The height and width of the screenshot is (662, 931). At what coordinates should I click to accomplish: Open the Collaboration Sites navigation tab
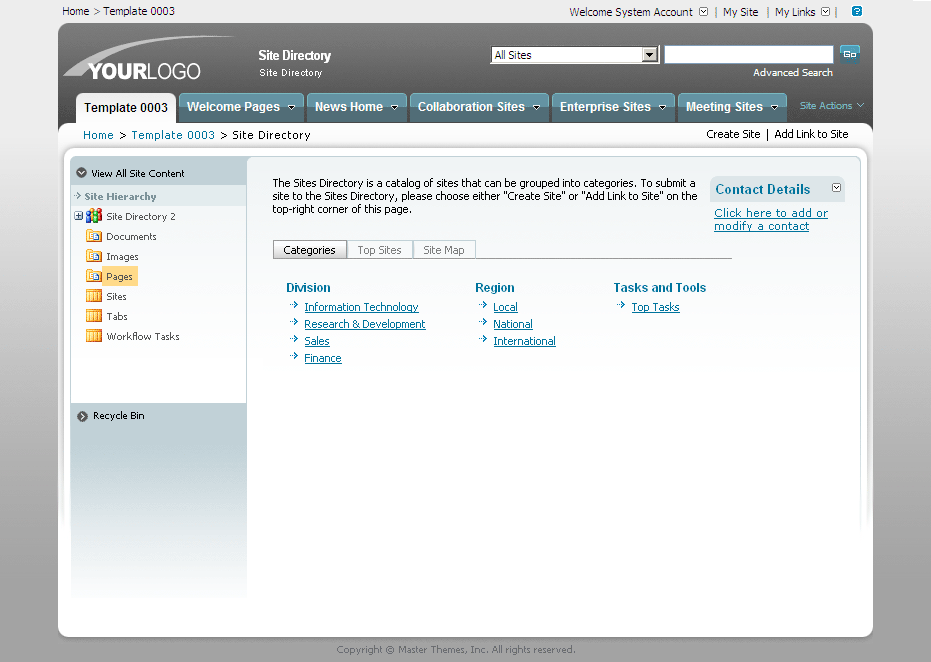(x=478, y=107)
